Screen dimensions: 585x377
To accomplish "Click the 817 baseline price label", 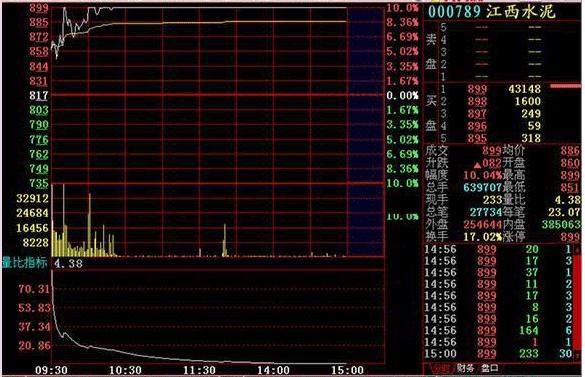I will 39,96.
